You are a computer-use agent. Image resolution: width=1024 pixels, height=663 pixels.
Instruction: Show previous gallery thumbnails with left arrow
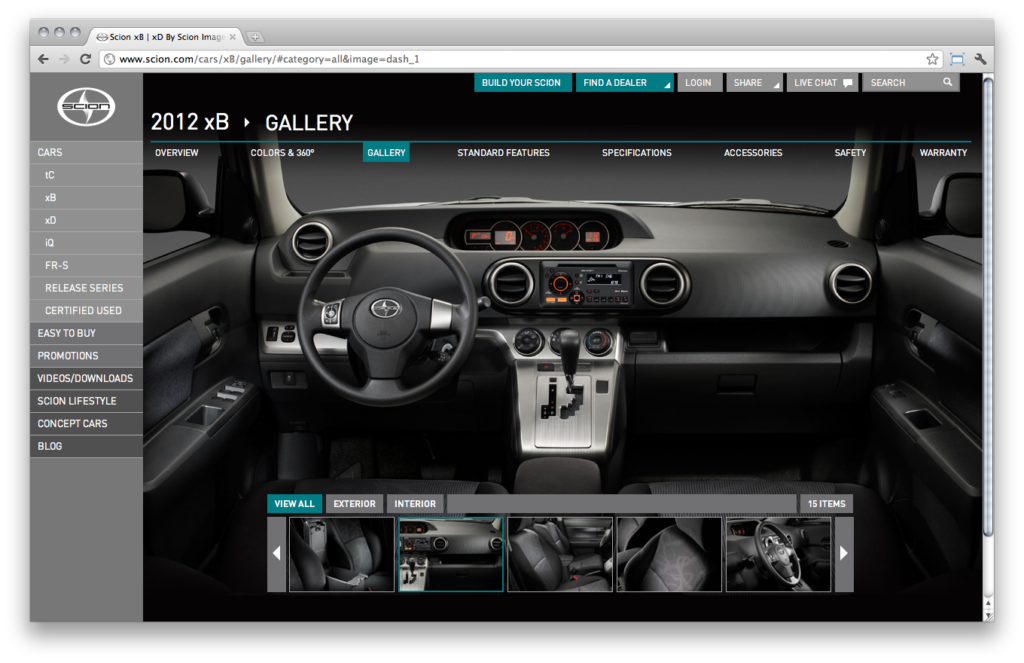click(x=276, y=554)
